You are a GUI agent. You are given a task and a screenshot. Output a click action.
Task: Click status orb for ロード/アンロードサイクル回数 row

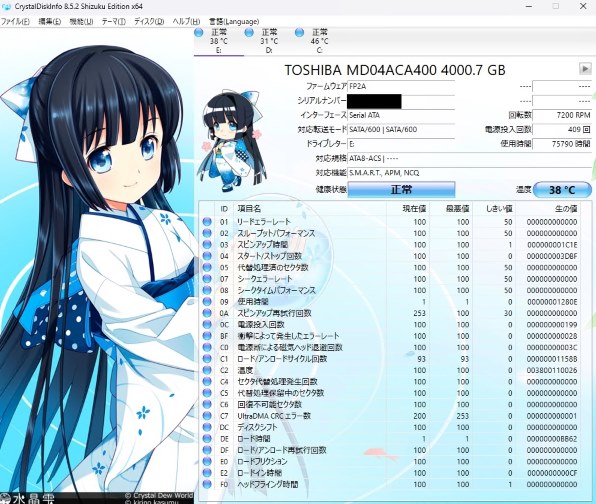(207, 358)
